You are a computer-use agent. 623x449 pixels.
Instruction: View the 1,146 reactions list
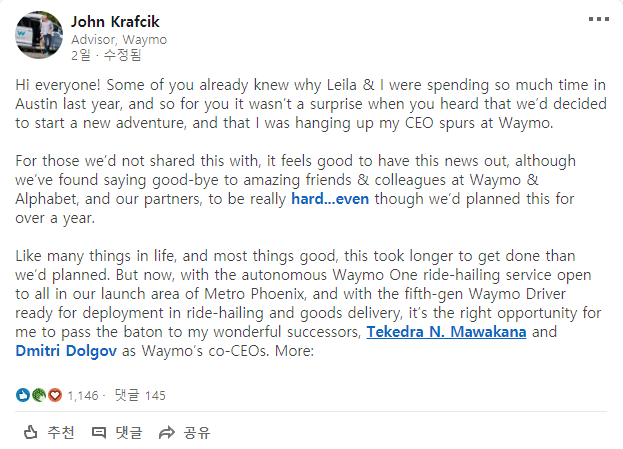coord(83,396)
